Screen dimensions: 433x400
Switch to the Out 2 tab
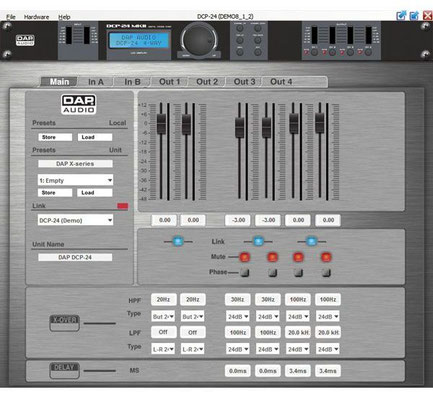[207, 82]
